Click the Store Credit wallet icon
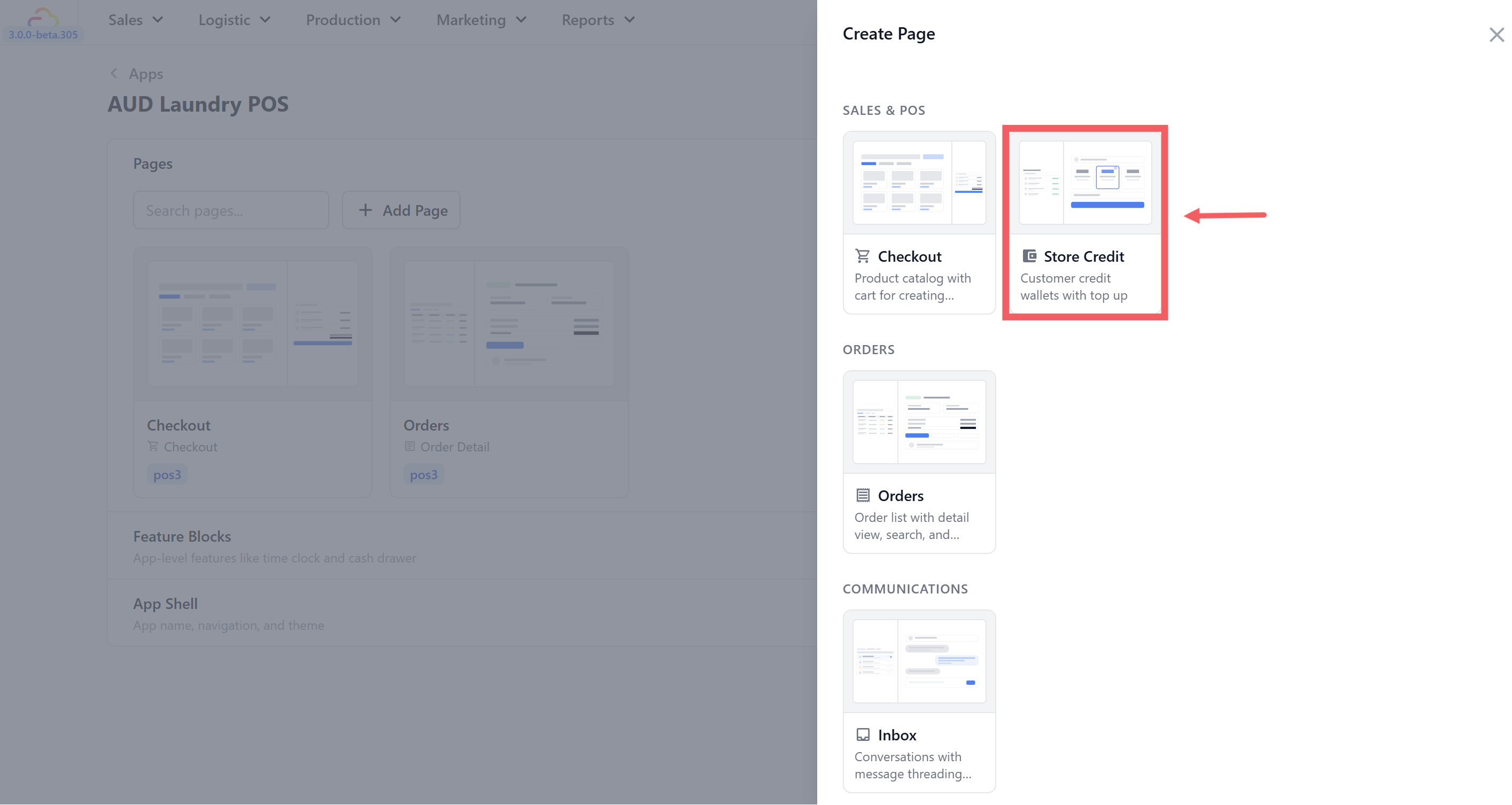Screen dimensions: 1512x805 point(1029,256)
